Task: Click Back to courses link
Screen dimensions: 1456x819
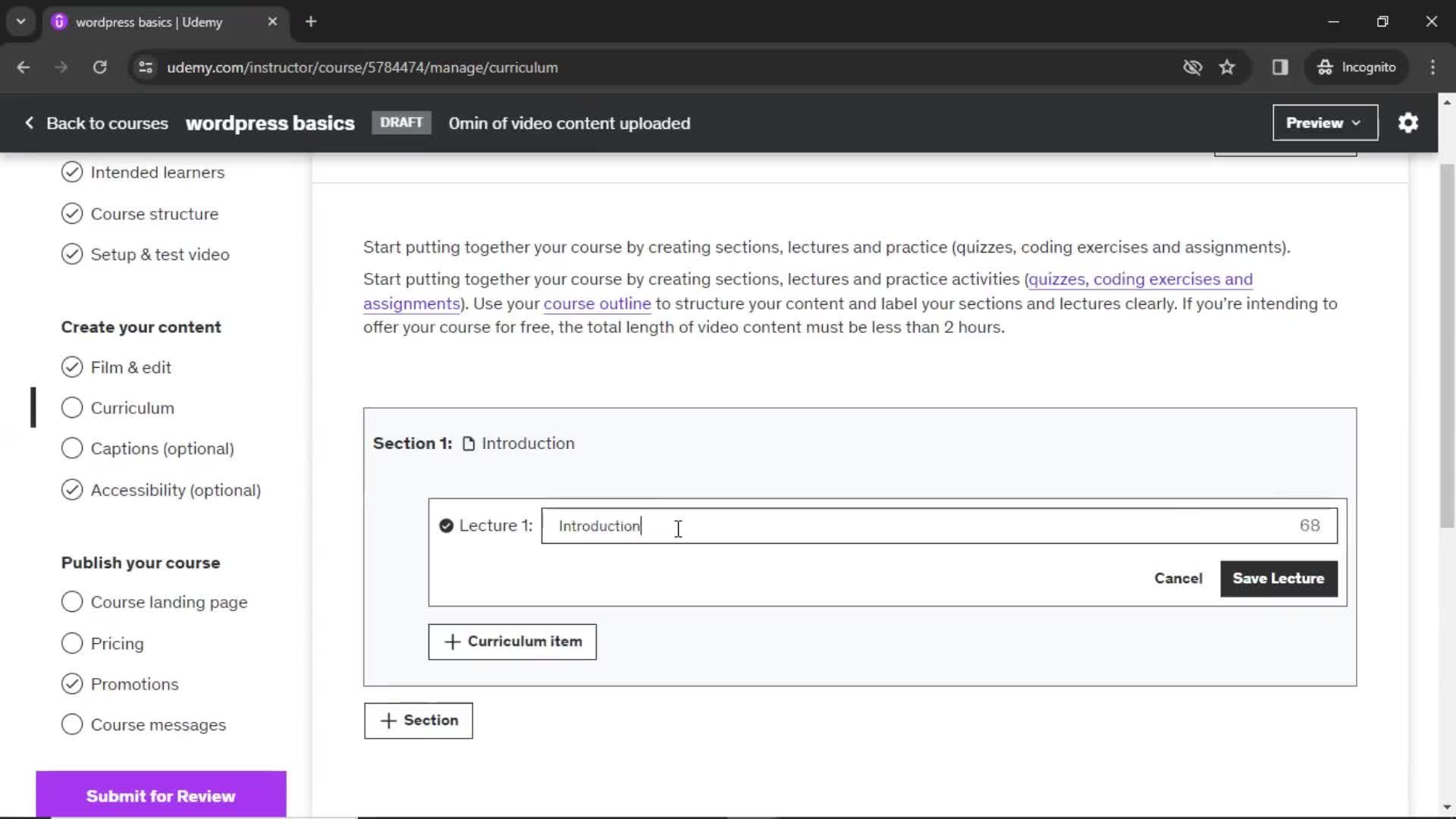Action: coord(107,123)
